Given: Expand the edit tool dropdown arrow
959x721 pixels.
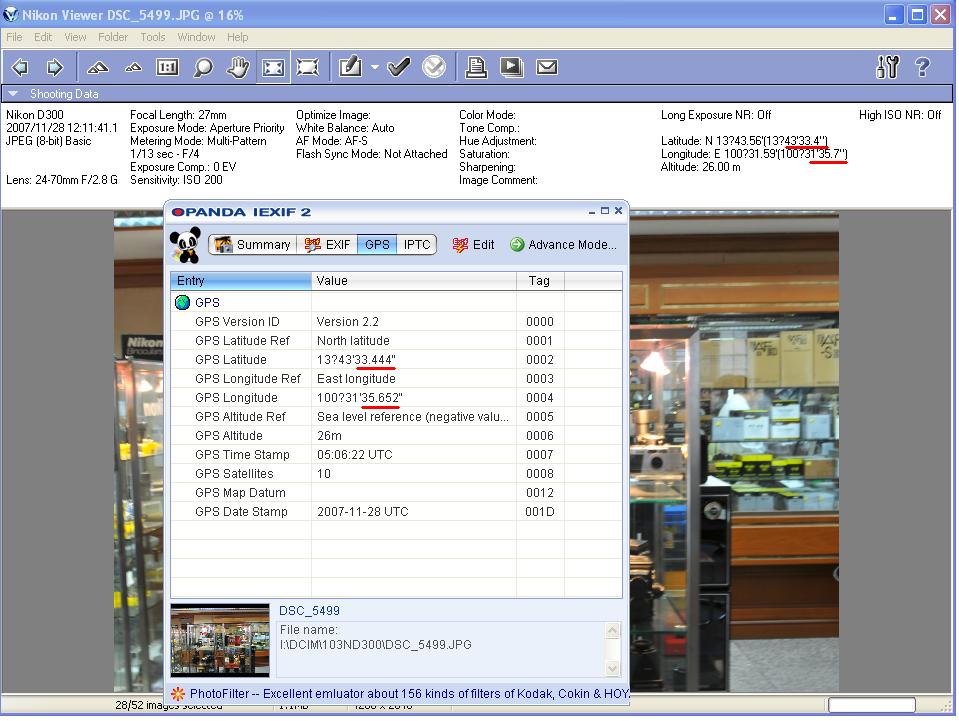Looking at the screenshot, I should pos(374,67).
